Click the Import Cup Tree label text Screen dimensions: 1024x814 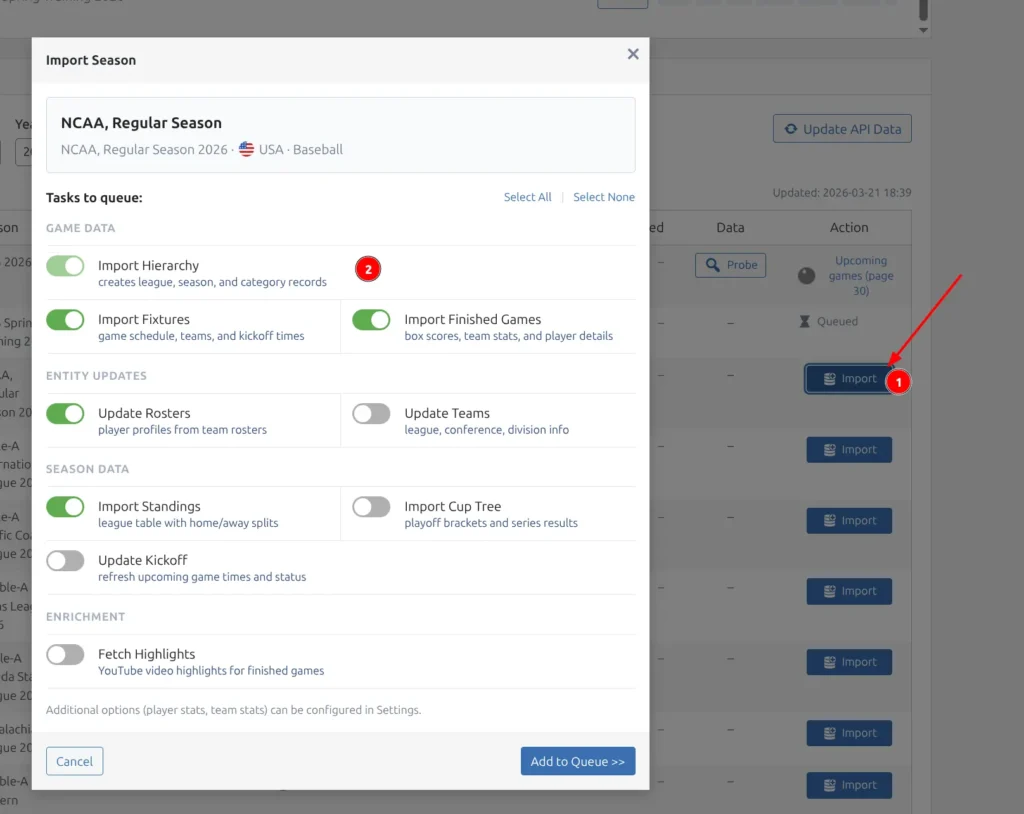click(453, 506)
